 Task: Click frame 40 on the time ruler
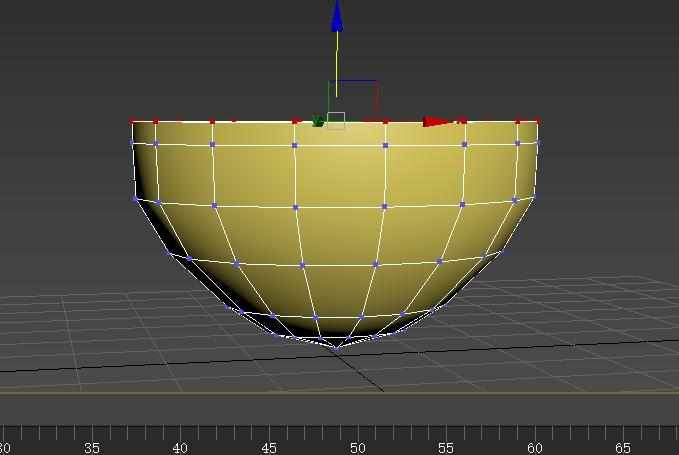pyautogui.click(x=180, y=447)
